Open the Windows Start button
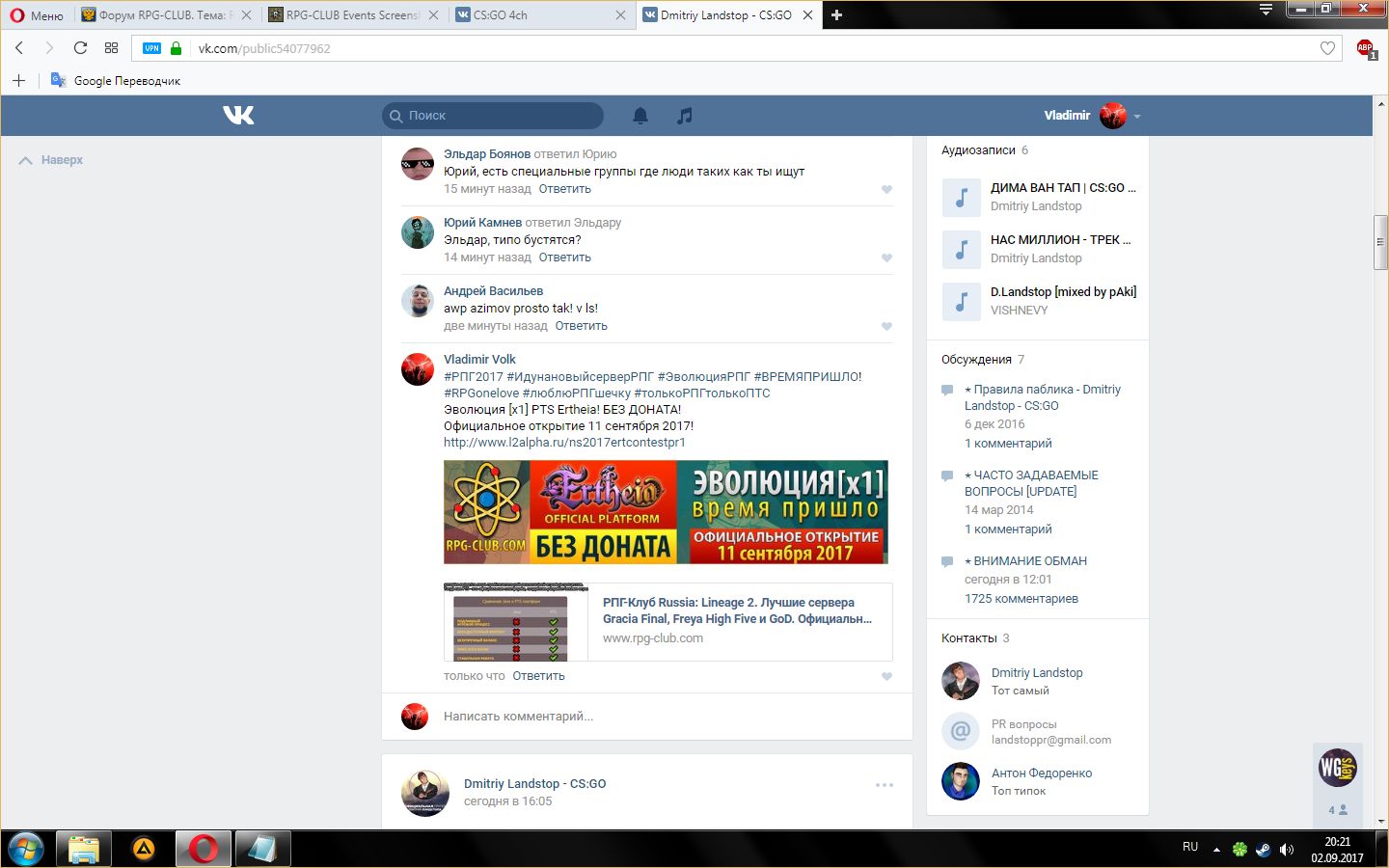Image resolution: width=1389 pixels, height=868 pixels. [26, 849]
